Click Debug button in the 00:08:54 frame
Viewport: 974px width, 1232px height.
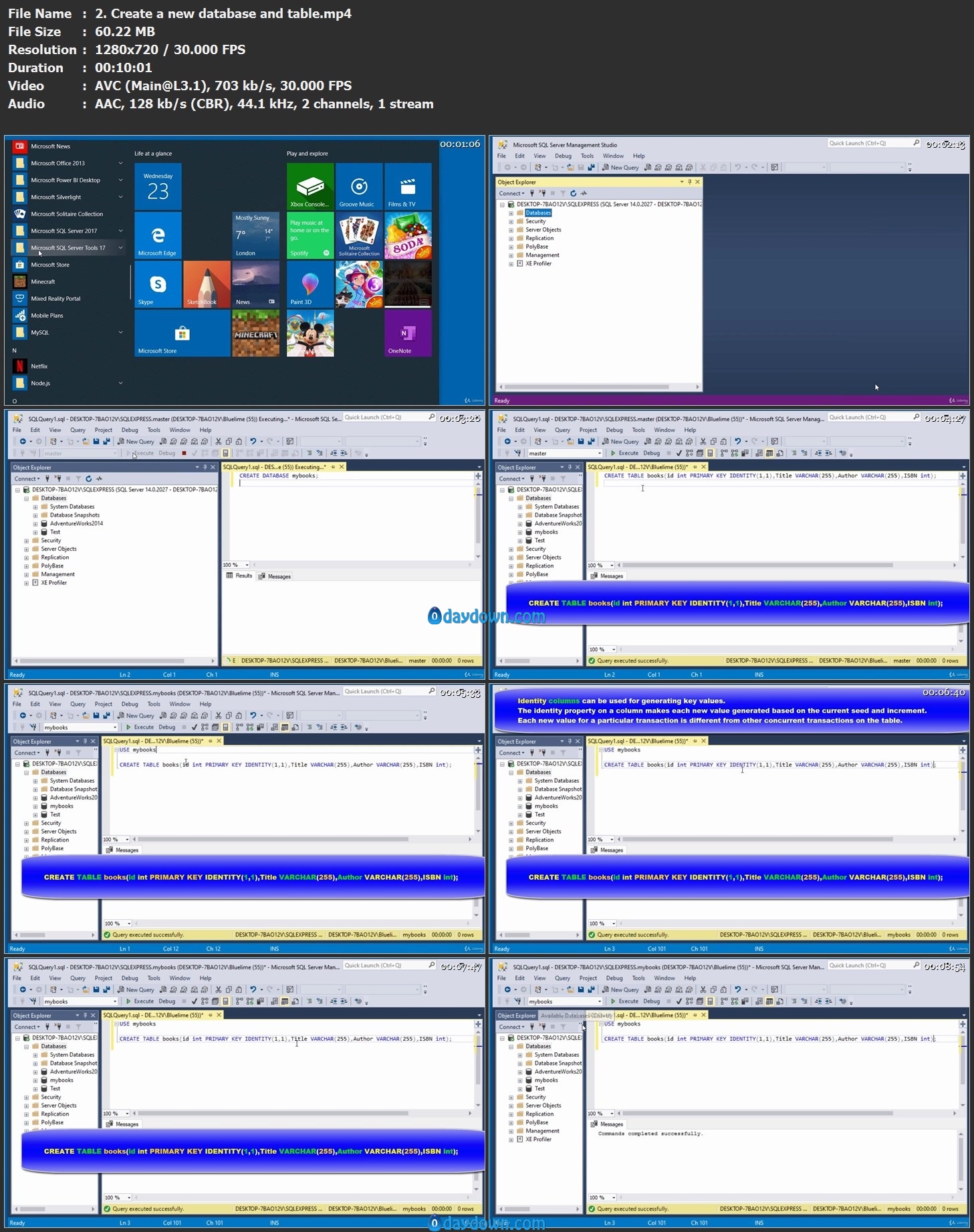pyautogui.click(x=651, y=1001)
